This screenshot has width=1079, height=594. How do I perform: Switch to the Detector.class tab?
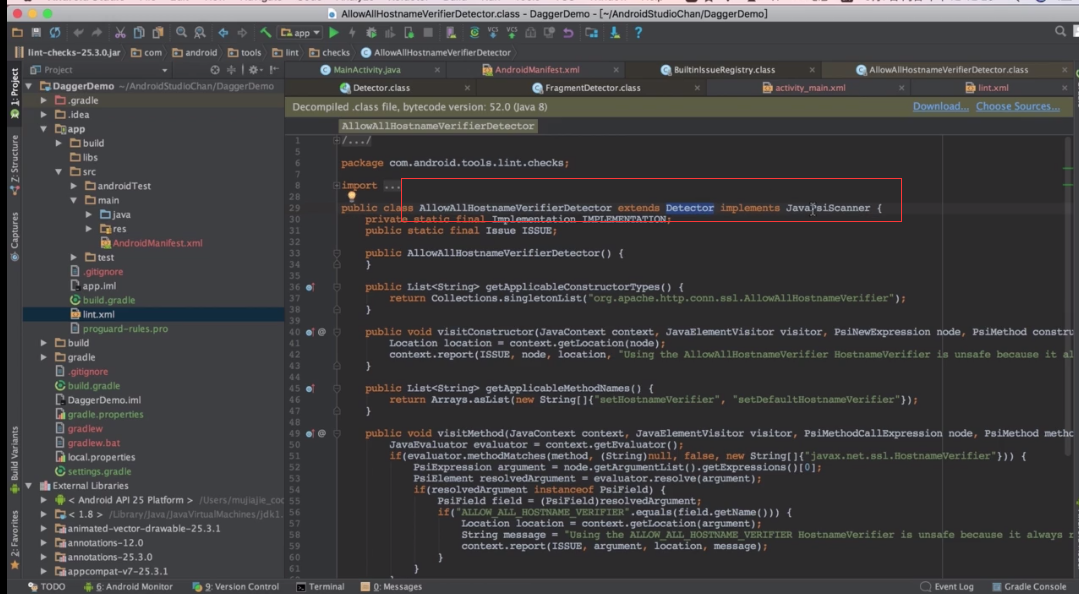coord(381,87)
